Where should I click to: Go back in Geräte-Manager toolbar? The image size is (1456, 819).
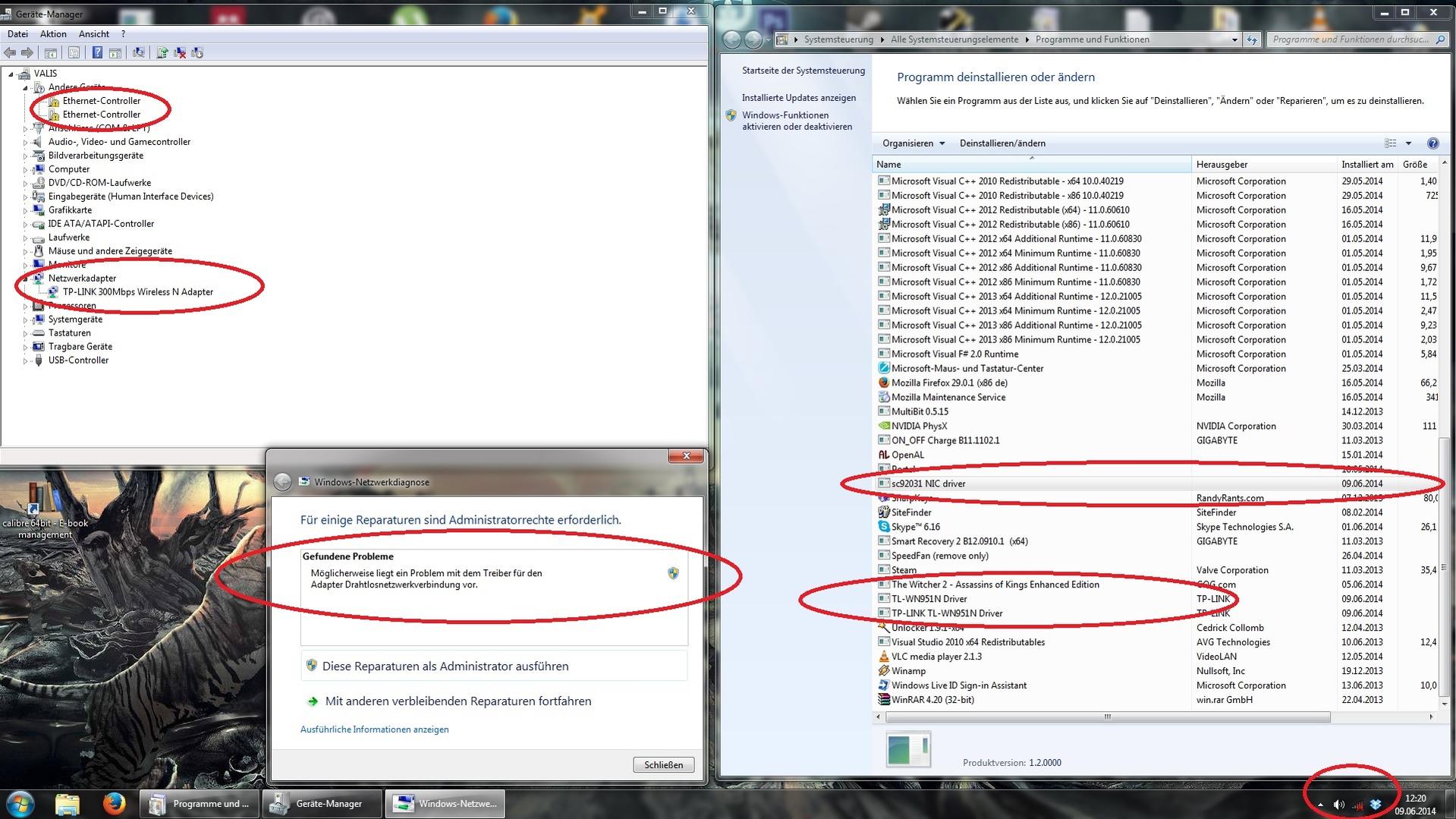[x=10, y=52]
